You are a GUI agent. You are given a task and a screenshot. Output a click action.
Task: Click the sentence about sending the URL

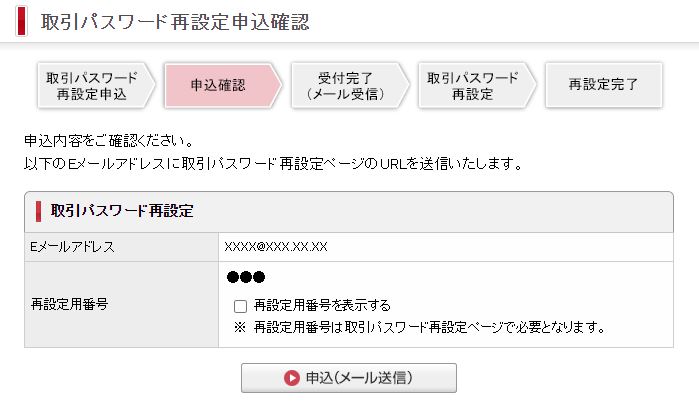point(272,162)
